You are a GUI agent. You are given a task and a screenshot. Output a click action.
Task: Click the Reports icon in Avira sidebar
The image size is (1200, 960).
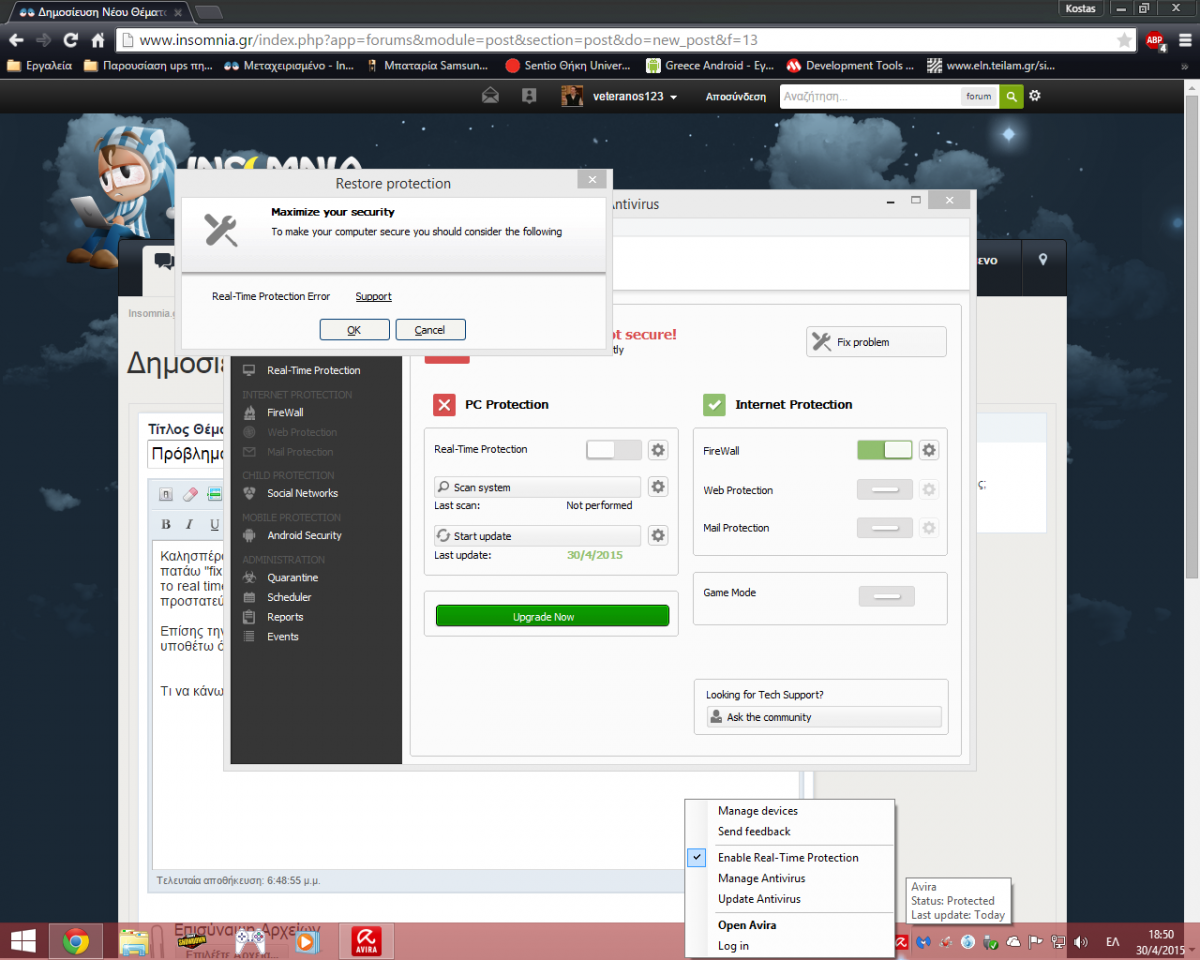(249, 617)
